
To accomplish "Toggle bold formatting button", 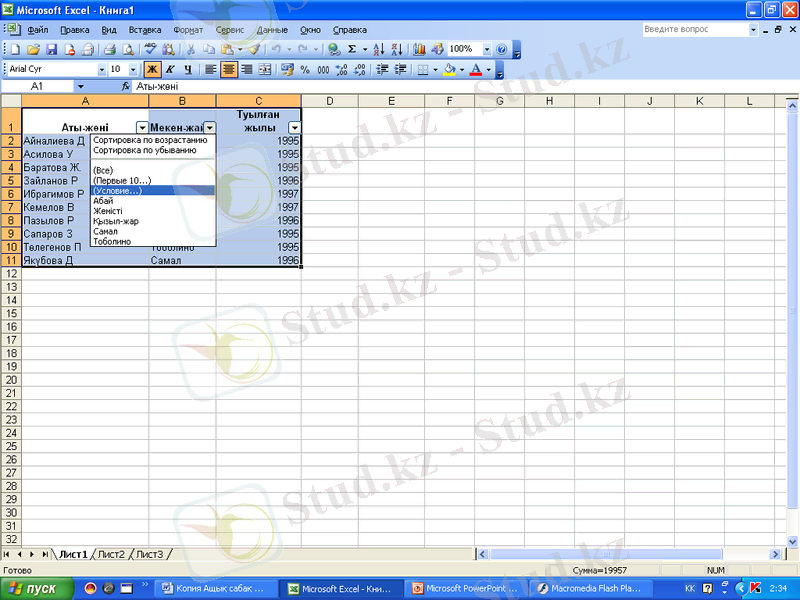I will 152,70.
